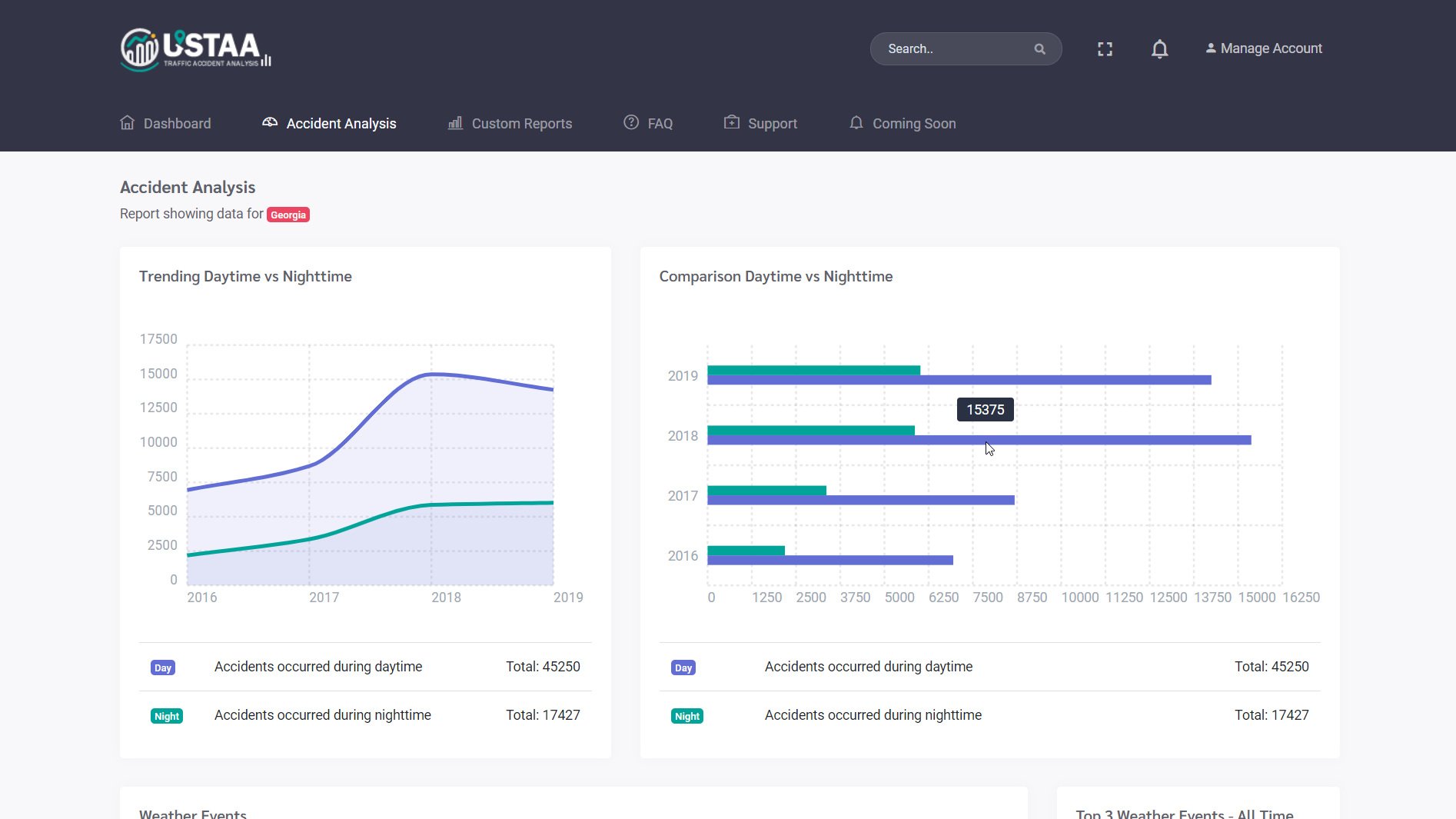Click the search magnifier icon
This screenshot has height=819, width=1456.
click(1039, 49)
